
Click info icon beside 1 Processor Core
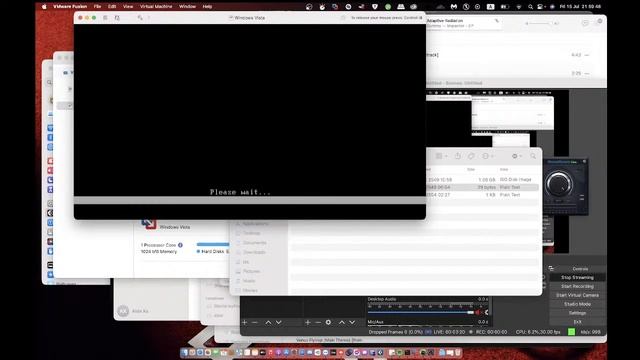click(180, 245)
